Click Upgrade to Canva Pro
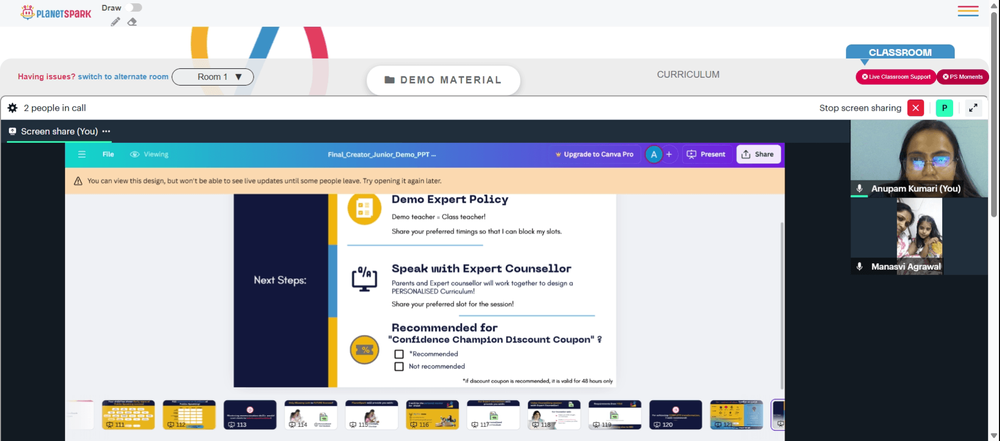Image resolution: width=1000 pixels, height=441 pixels. (594, 154)
